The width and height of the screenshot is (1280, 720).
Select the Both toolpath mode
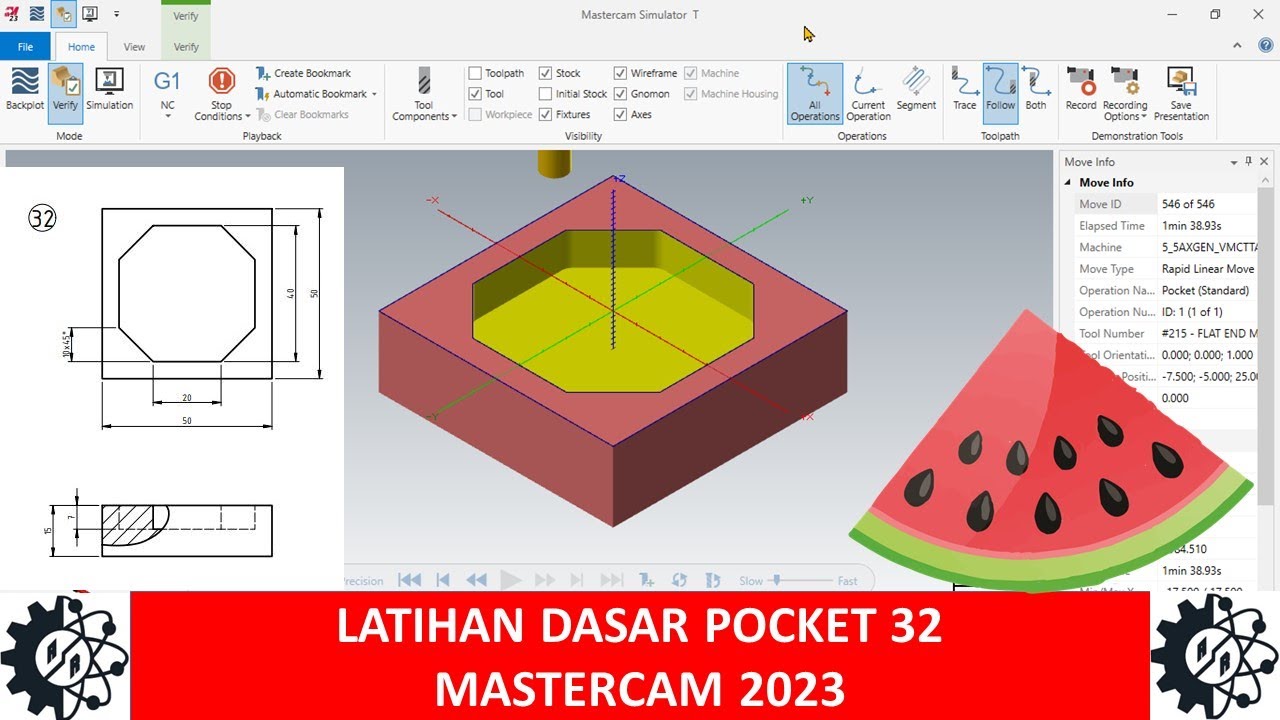(x=1036, y=90)
